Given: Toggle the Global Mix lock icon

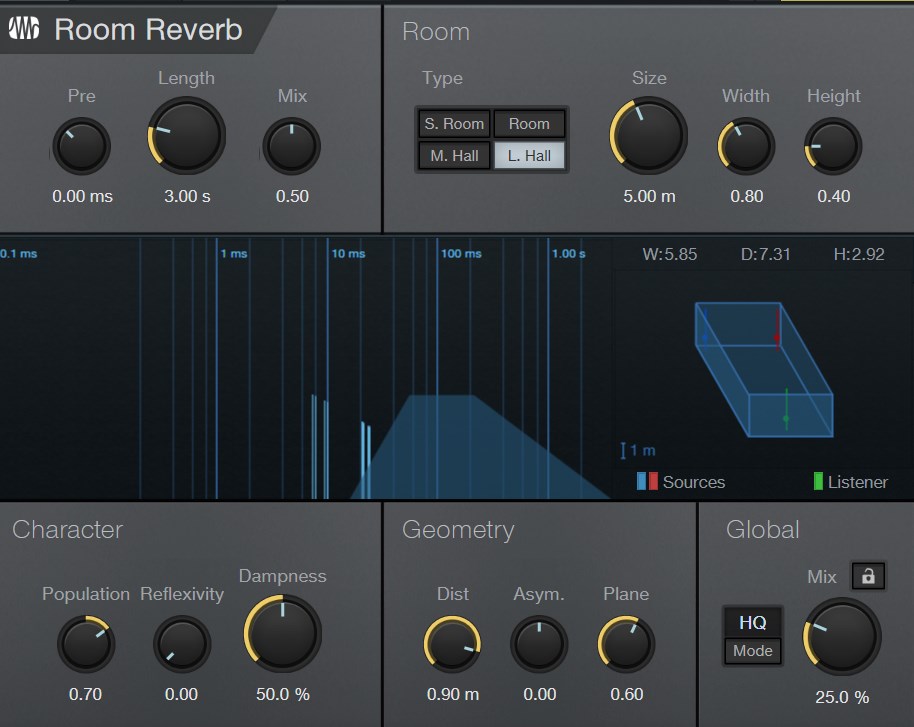Looking at the screenshot, I should tap(867, 576).
